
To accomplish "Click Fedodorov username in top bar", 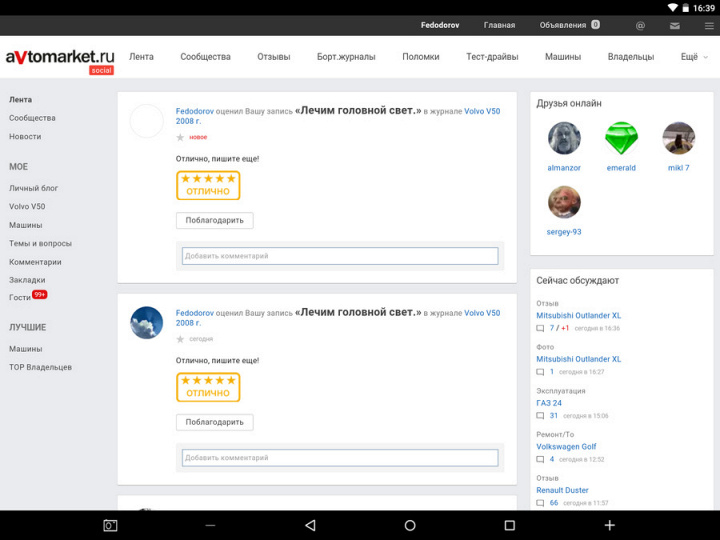I will click(440, 25).
